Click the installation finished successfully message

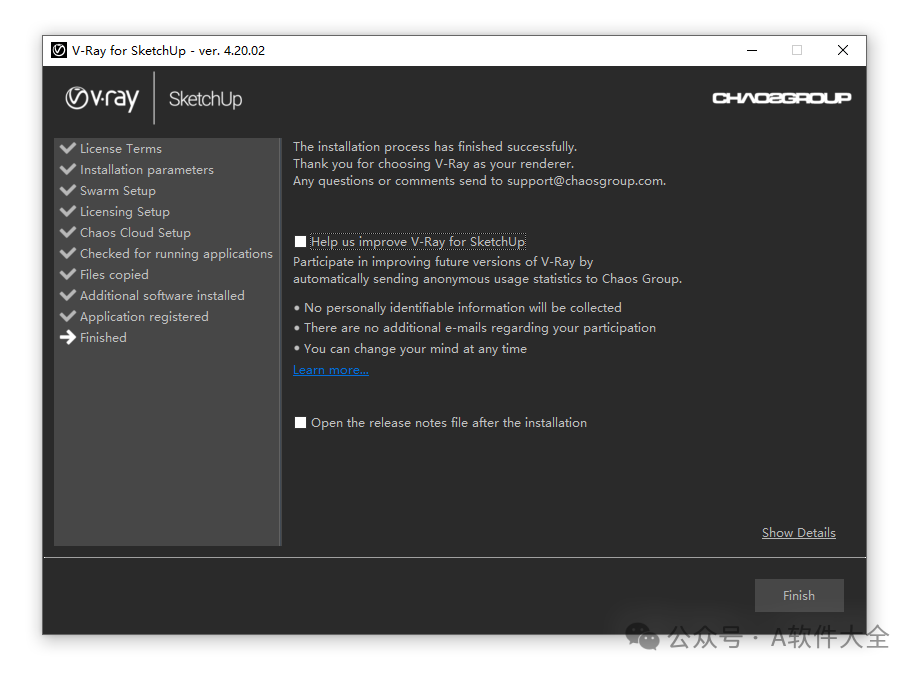tap(435, 147)
